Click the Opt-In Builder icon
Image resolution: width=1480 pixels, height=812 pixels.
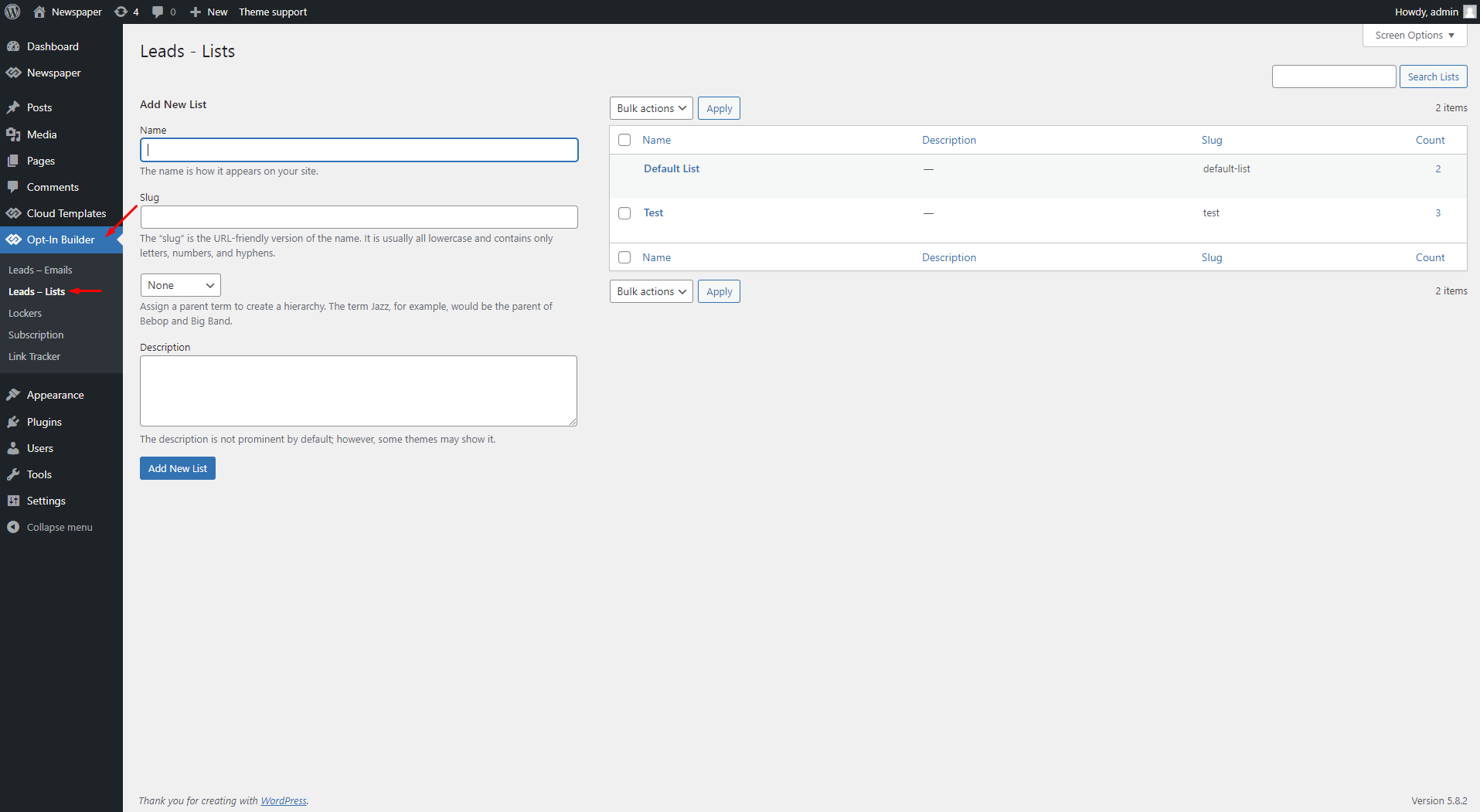click(13, 240)
